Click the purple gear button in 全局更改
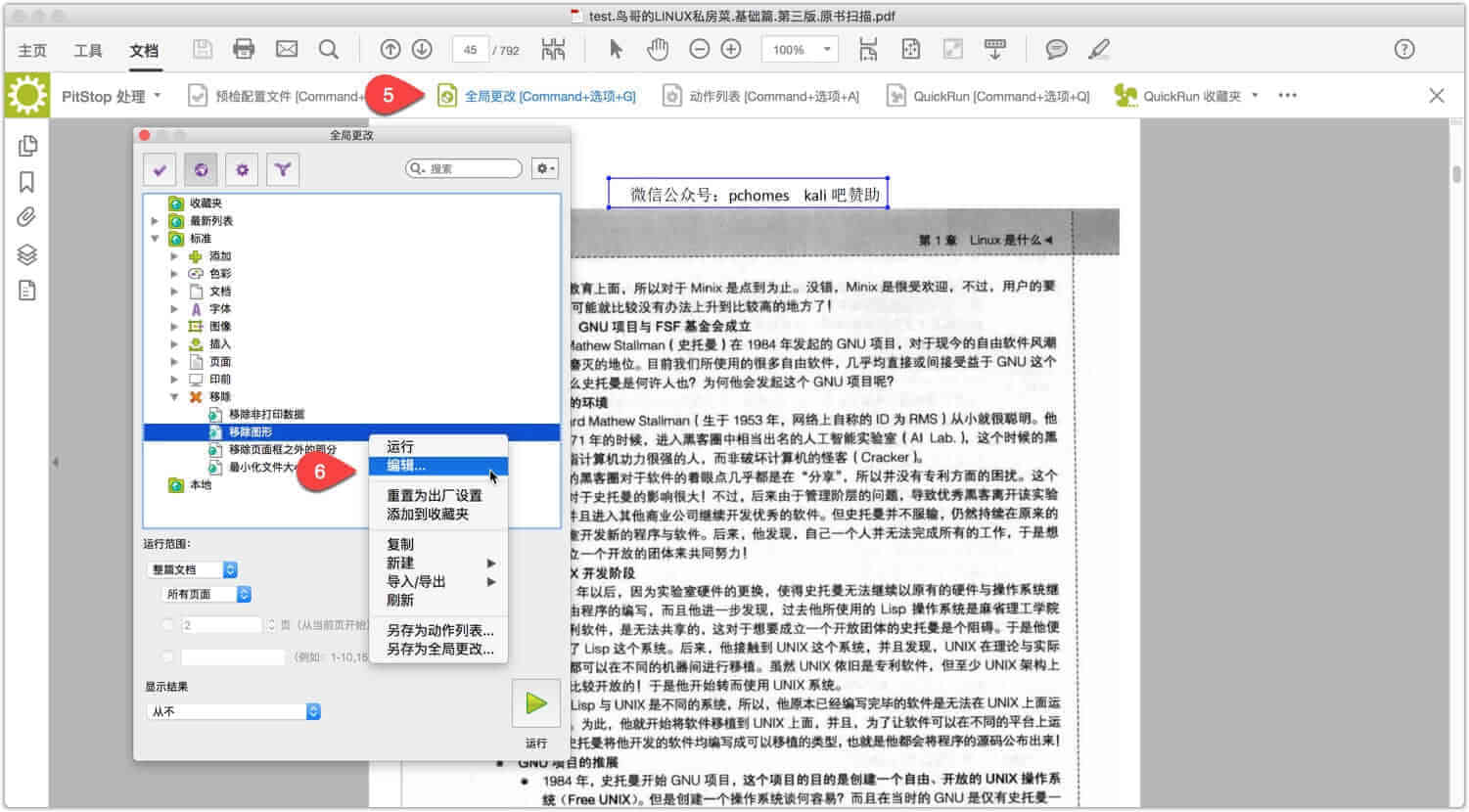This screenshot has height=812, width=1469. (242, 169)
